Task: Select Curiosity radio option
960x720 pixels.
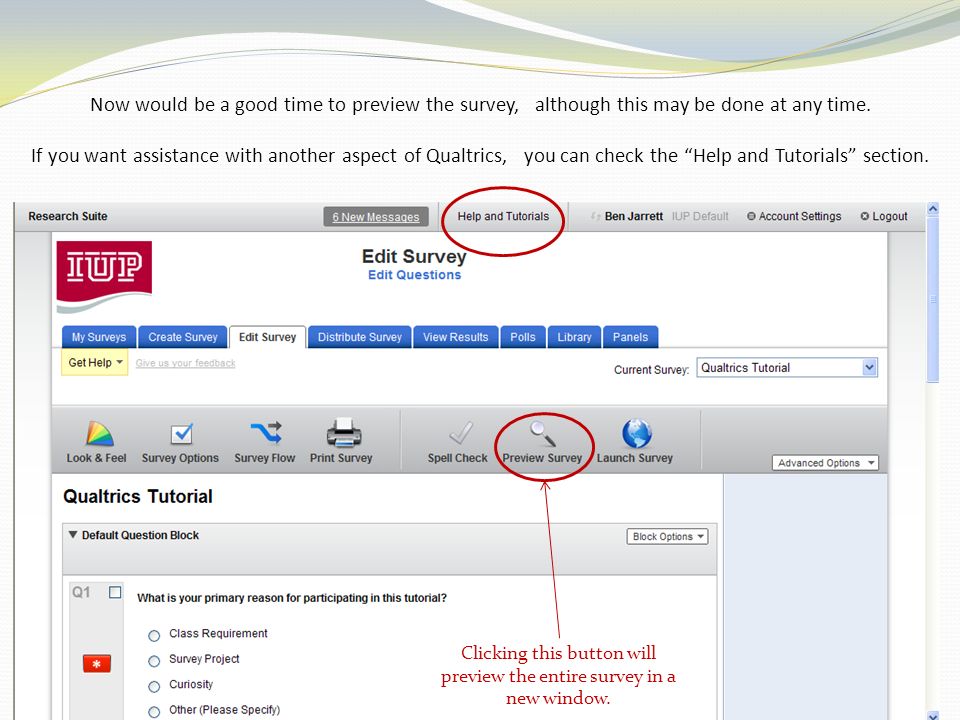Action: [x=154, y=686]
